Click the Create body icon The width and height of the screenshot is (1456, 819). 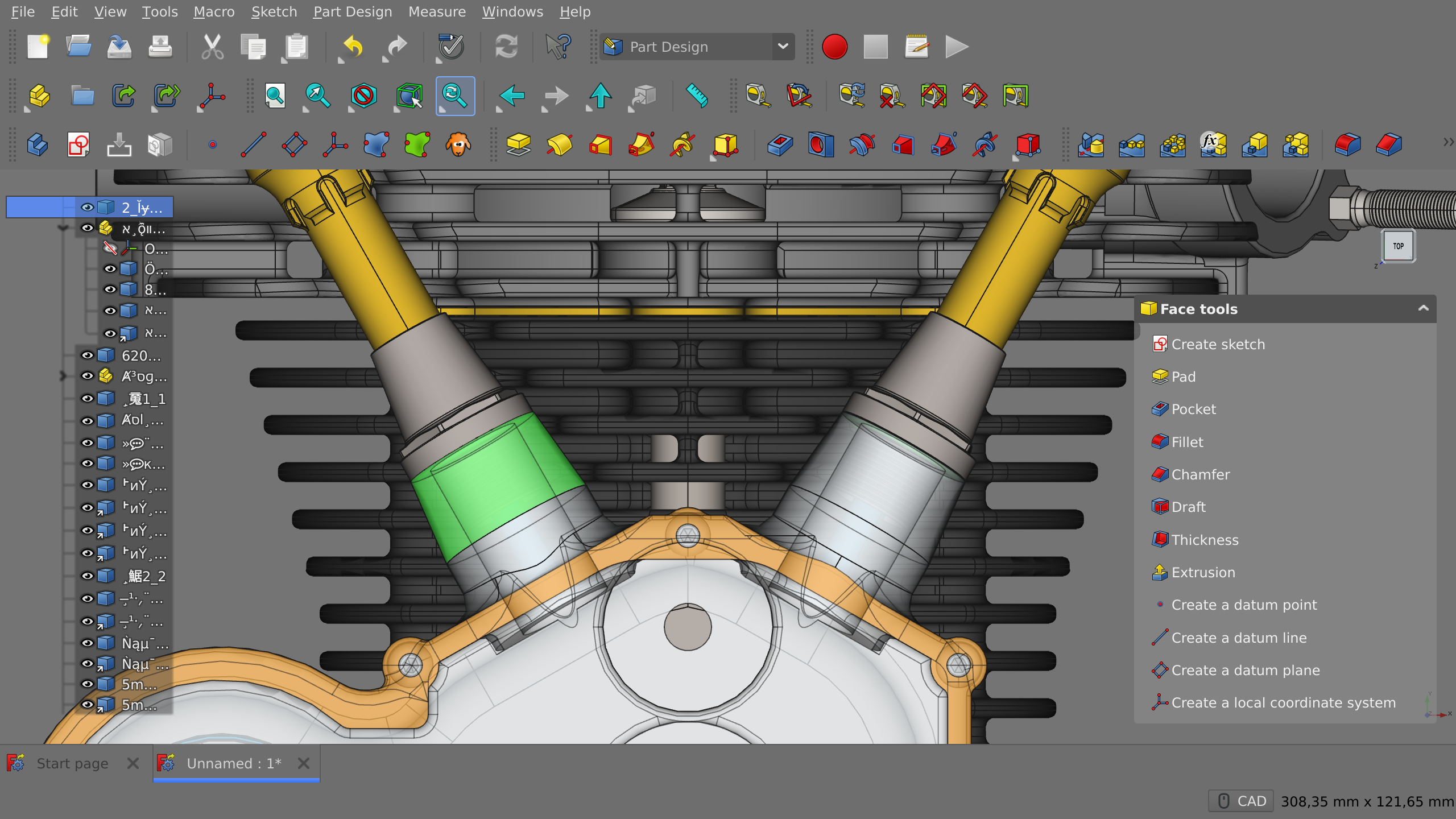pyautogui.click(x=38, y=144)
